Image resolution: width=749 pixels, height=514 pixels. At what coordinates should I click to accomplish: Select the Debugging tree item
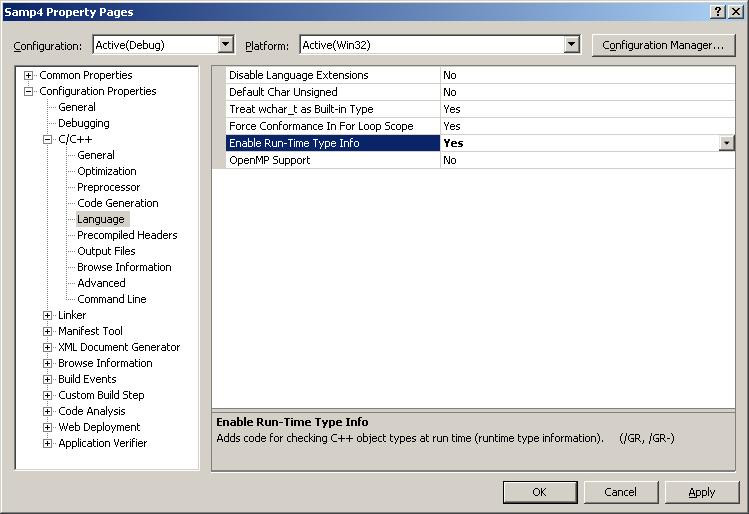tap(84, 123)
